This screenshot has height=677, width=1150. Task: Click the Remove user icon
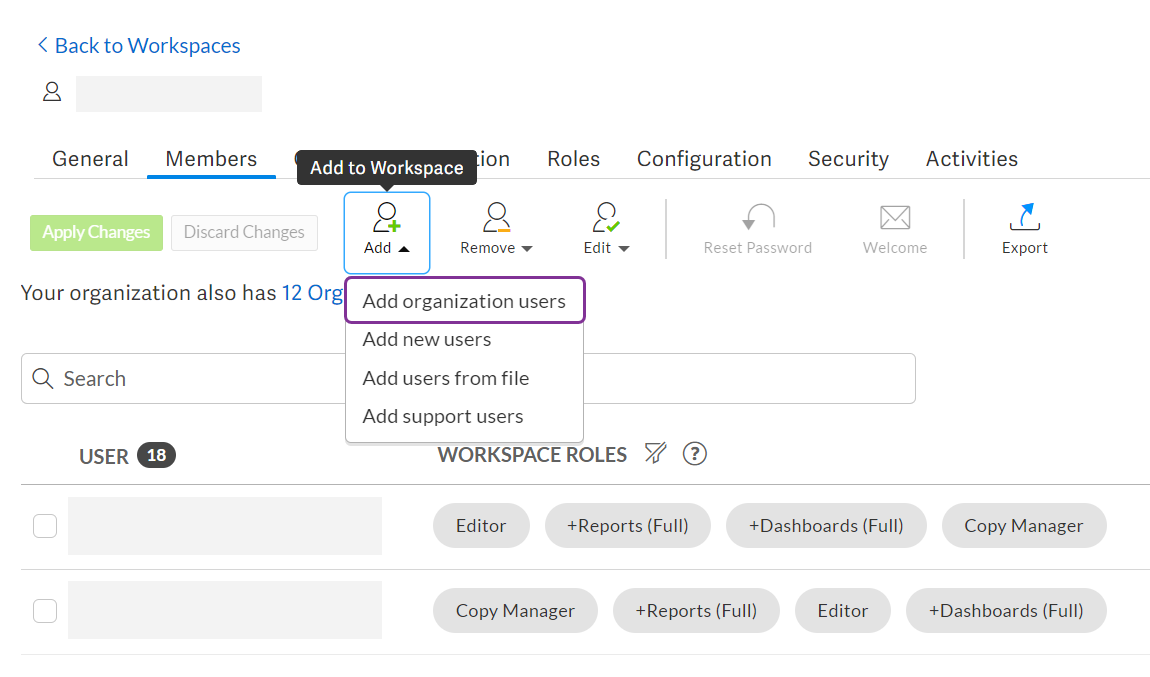point(495,215)
